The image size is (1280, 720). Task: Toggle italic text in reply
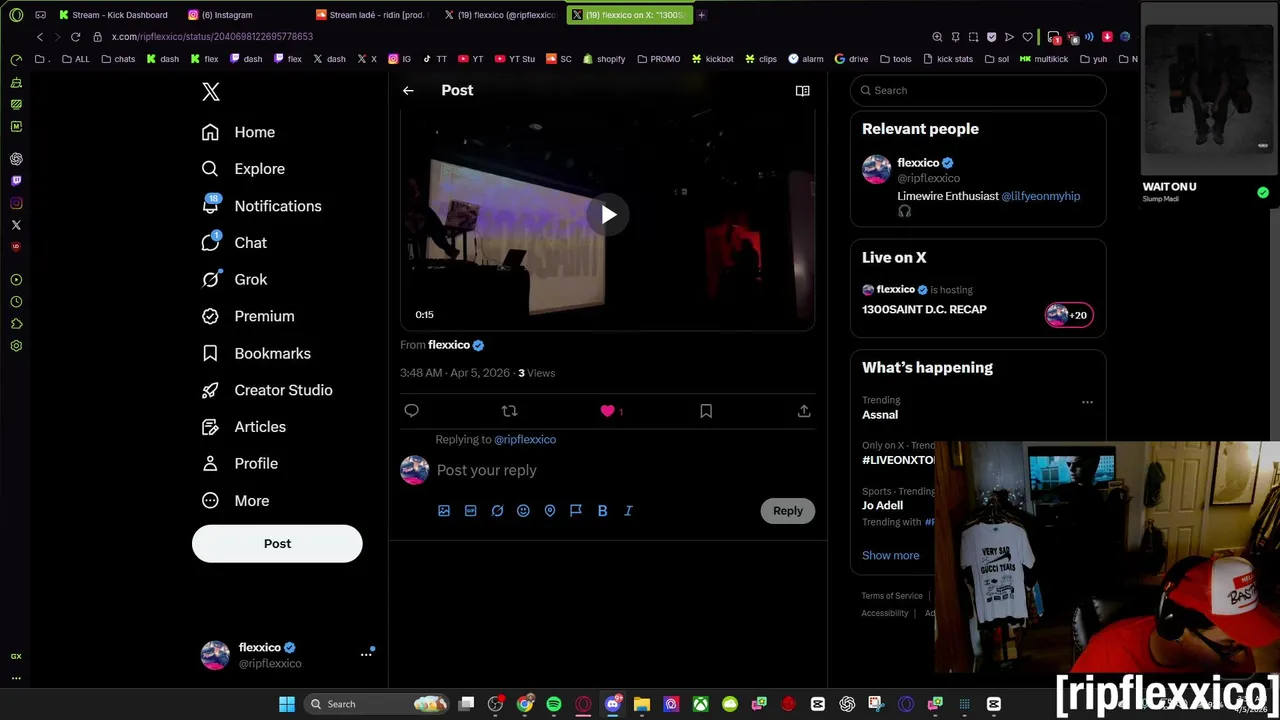pyautogui.click(x=629, y=511)
